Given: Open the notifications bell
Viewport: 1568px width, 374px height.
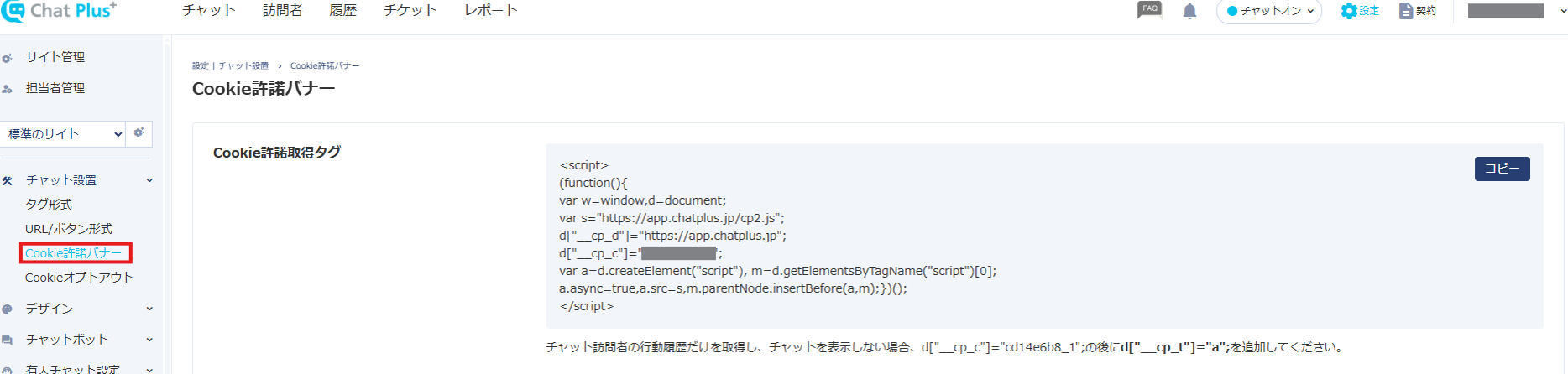Looking at the screenshot, I should click(1189, 11).
